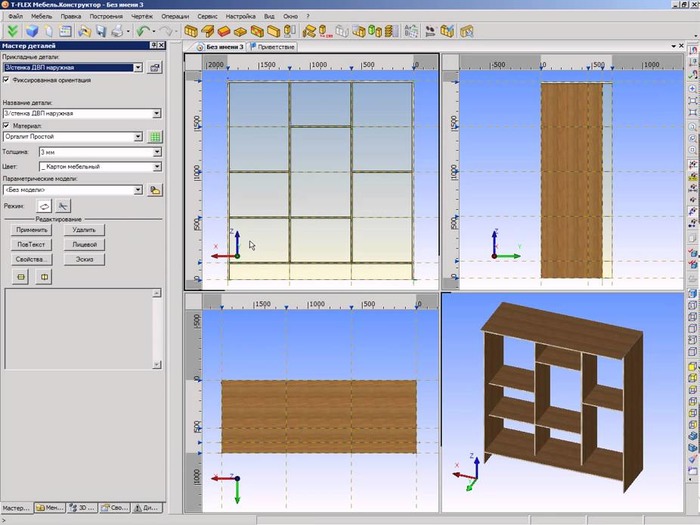Click the ПовТекст button
Viewport: 700px width, 525px height.
[31, 245]
